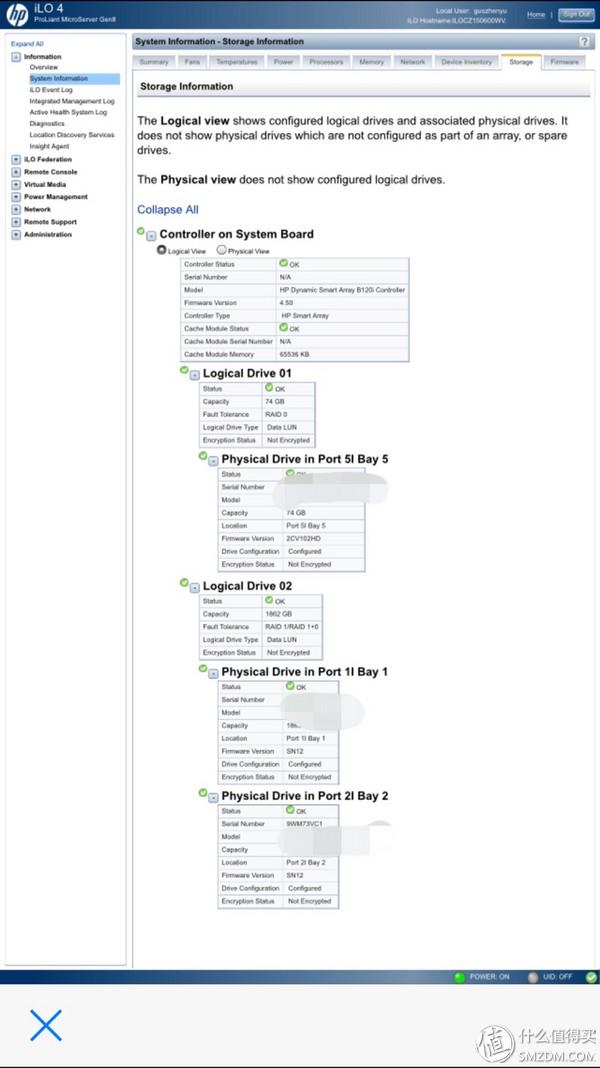Click the green health status checkmark in footer
This screenshot has width=600, height=1068.
(x=590, y=977)
